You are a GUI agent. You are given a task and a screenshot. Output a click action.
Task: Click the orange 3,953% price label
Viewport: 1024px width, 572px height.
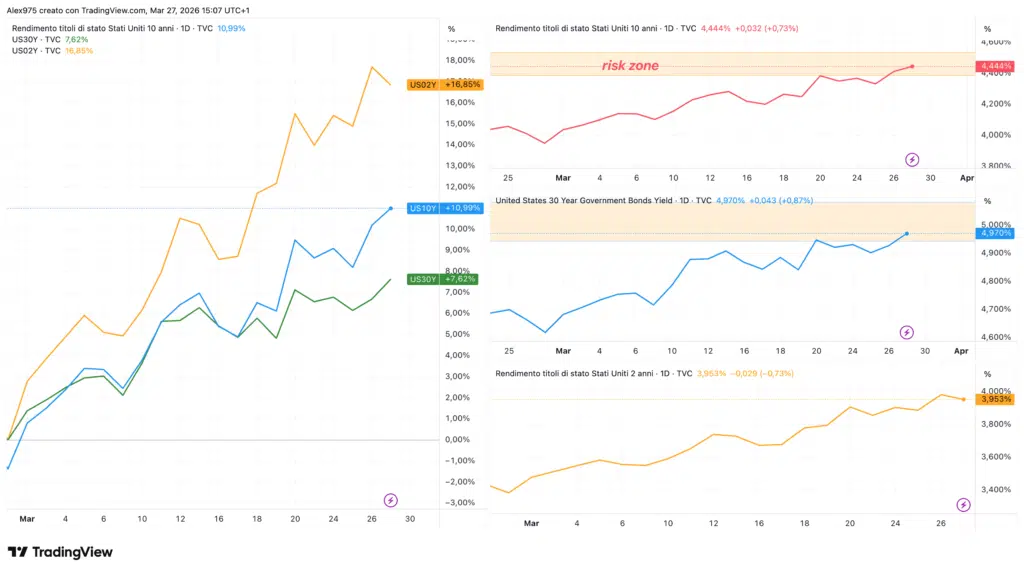pyautogui.click(x=996, y=399)
